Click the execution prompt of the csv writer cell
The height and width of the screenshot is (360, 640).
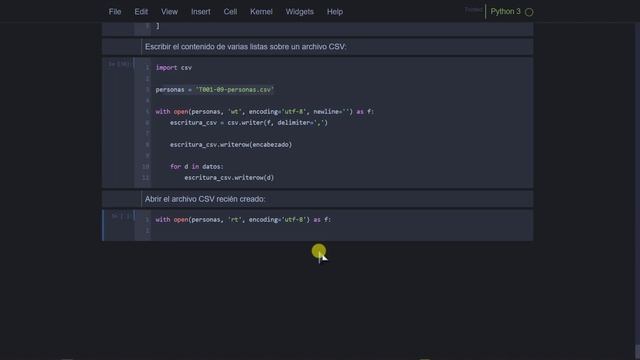click(x=119, y=64)
